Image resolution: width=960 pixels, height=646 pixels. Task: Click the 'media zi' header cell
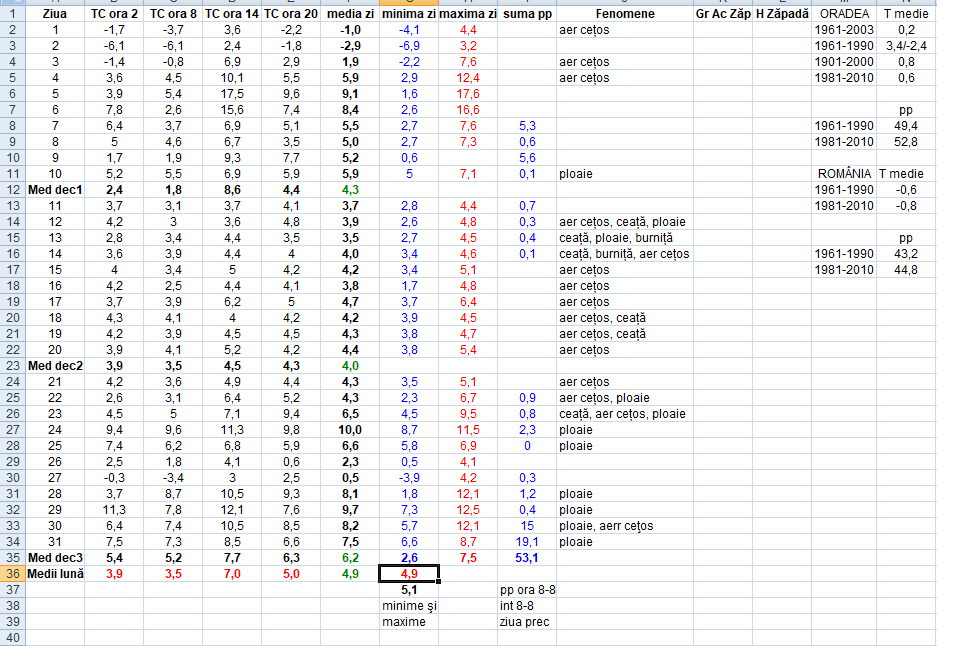[350, 13]
